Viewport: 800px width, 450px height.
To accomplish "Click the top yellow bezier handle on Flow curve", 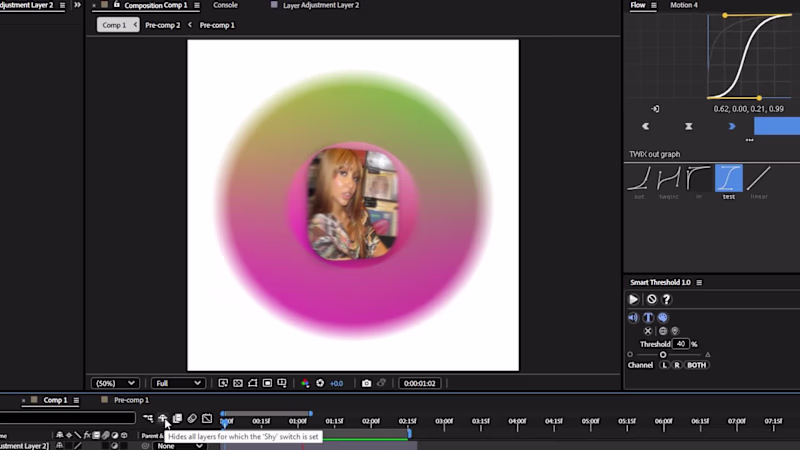I will 725,15.
